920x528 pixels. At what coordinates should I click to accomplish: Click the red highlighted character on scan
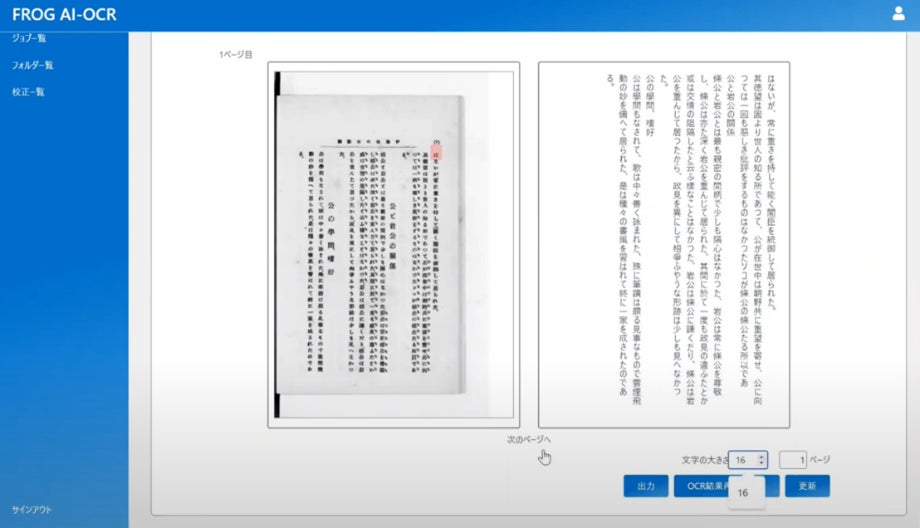click(435, 153)
